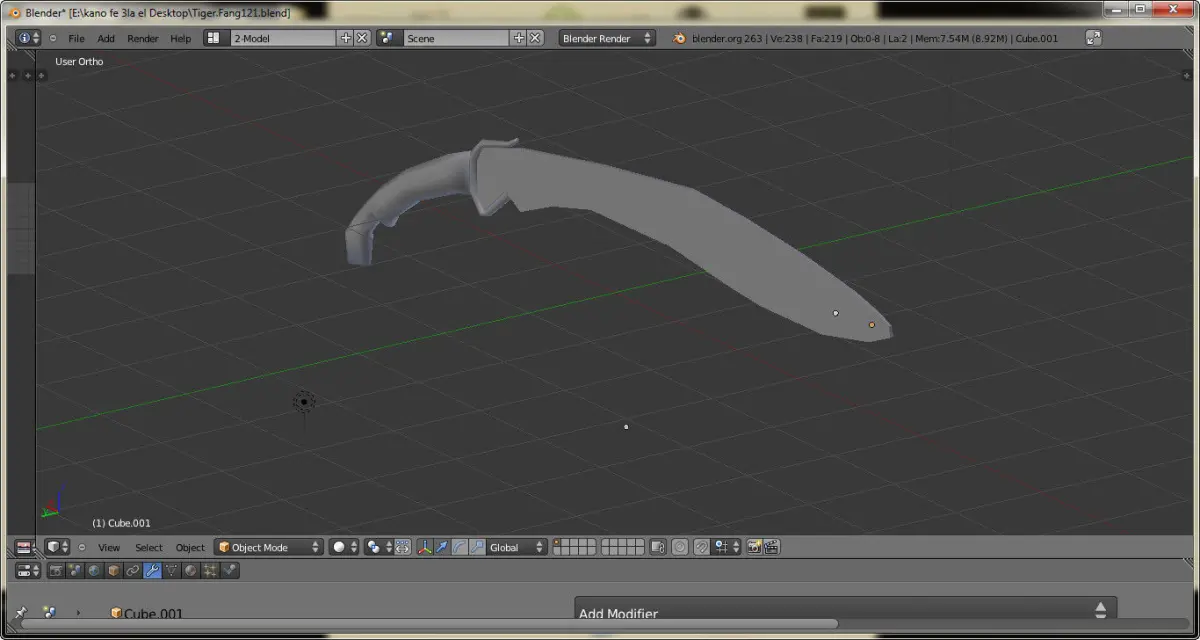Screen dimensions: 1200x640
Task: Render OpenGL image of viewport
Action: click(x=754, y=547)
